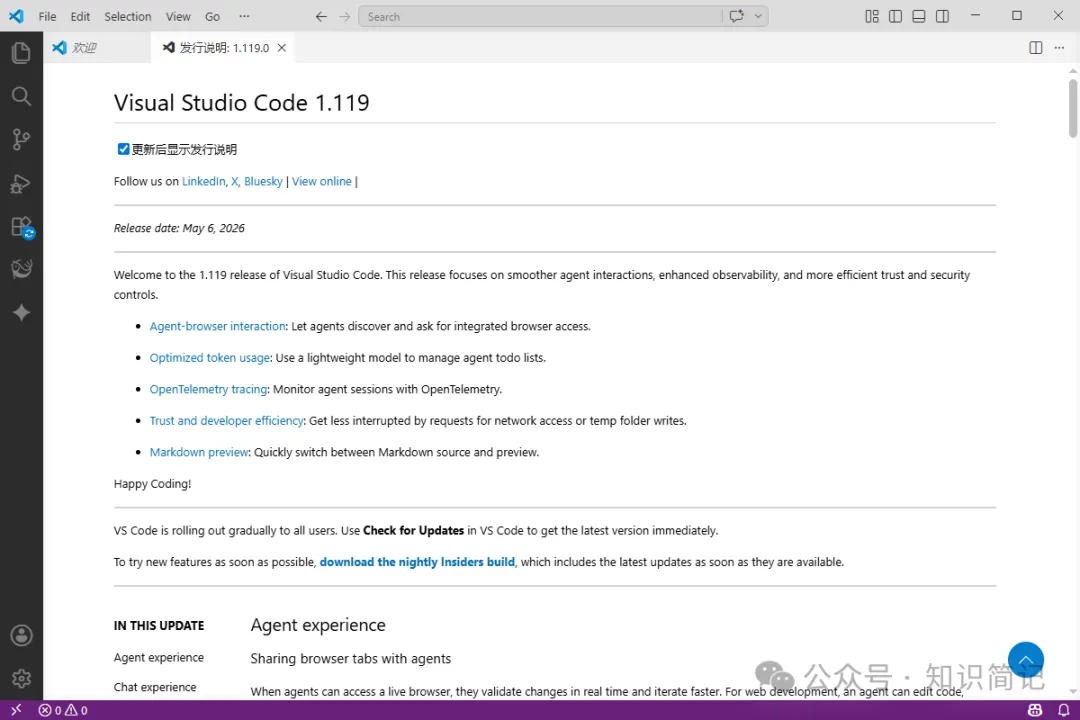Follow the Agent-browser interaction link
The image size is (1080, 720).
[x=217, y=326]
